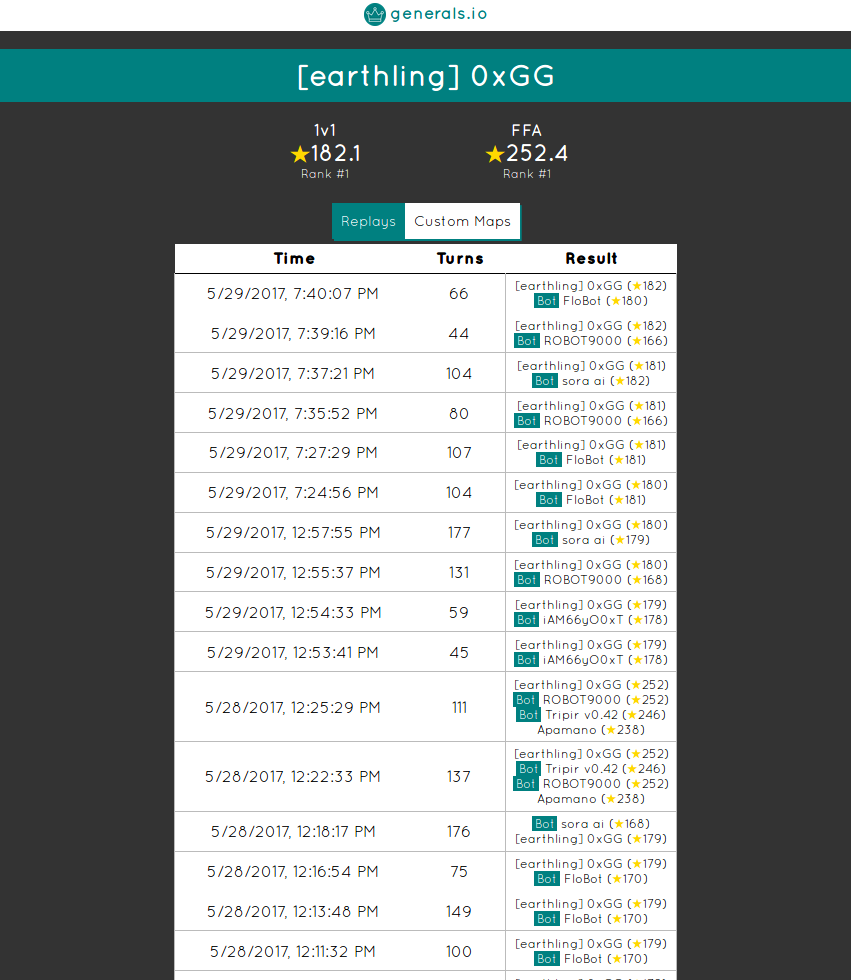Open the replay from 5/28/2017, 12:22:33 PM
Image resolution: width=851 pixels, height=980 pixels.
click(x=293, y=776)
